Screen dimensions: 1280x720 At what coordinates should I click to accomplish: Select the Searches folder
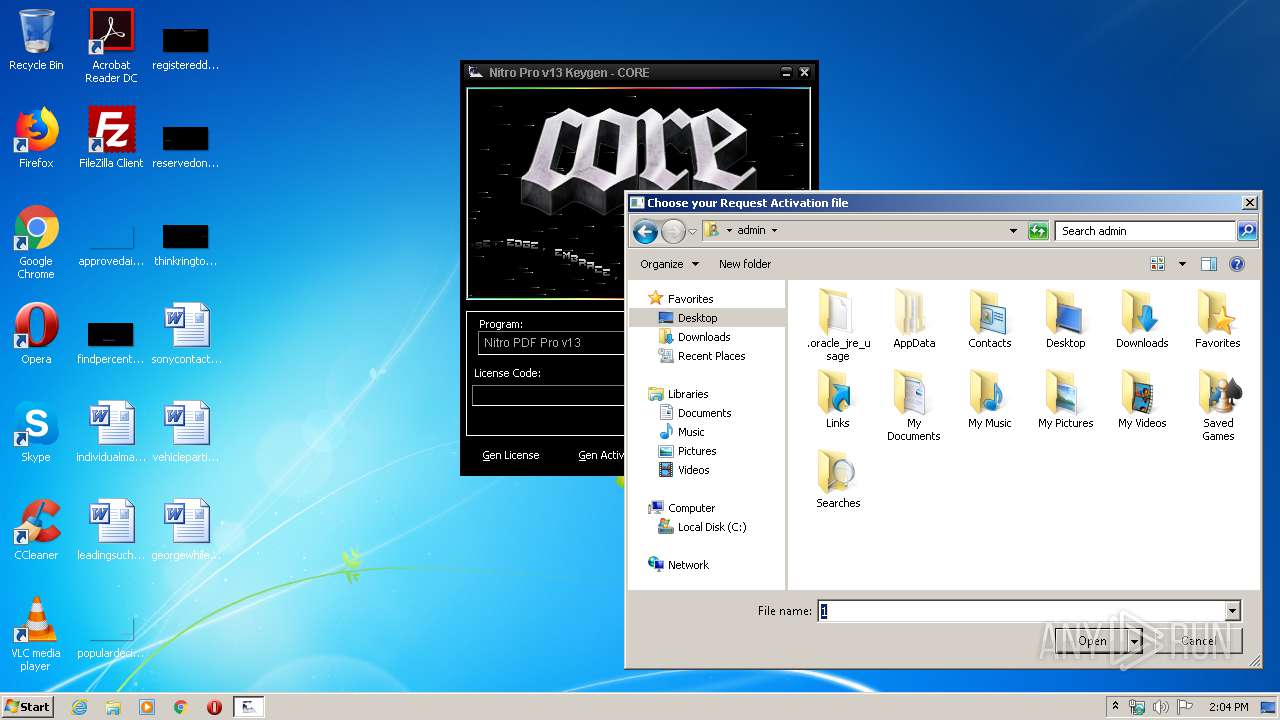click(838, 479)
